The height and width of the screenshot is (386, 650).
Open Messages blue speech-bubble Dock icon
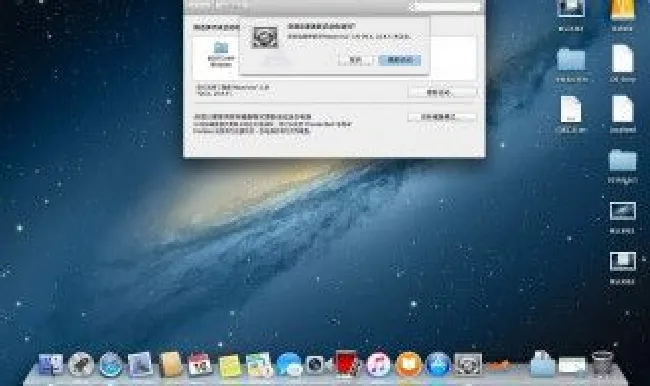(289, 365)
